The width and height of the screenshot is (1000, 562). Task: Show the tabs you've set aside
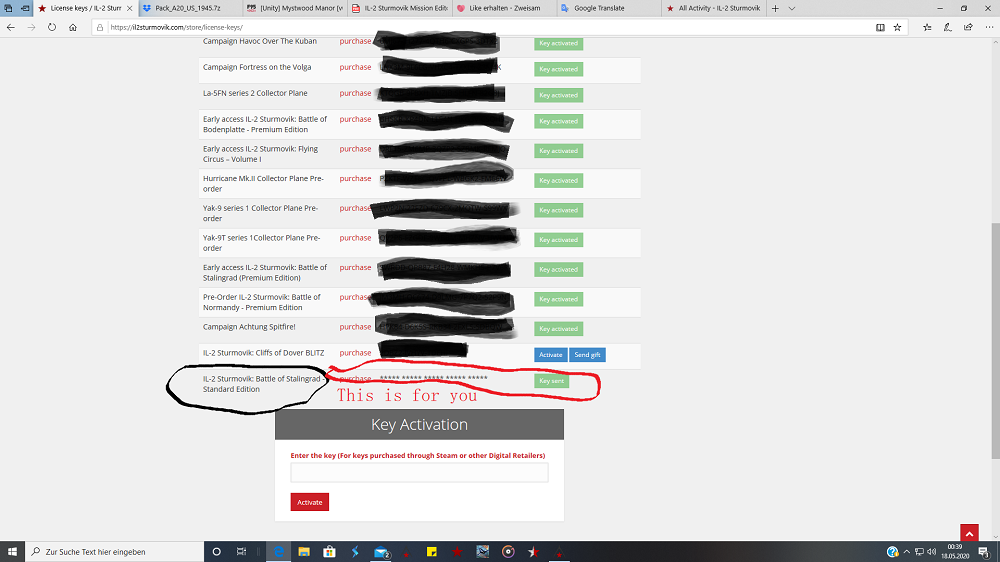(x=8, y=8)
